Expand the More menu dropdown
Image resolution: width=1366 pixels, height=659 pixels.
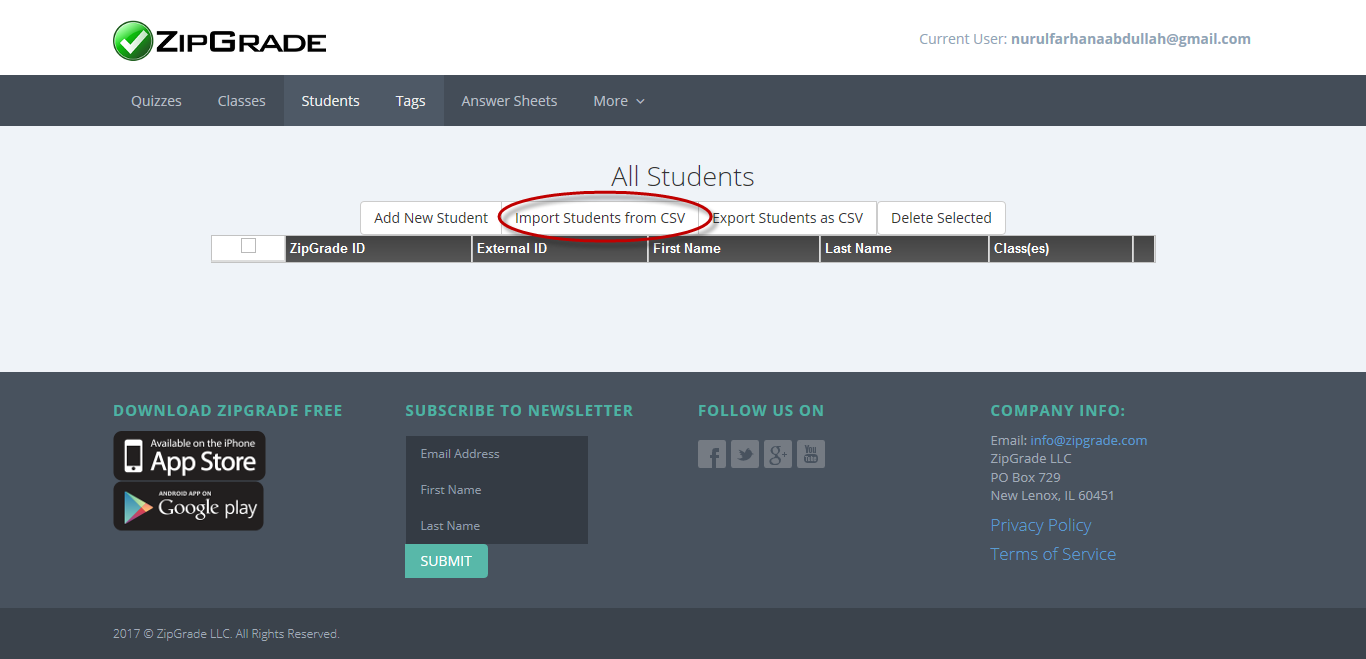[619, 101]
